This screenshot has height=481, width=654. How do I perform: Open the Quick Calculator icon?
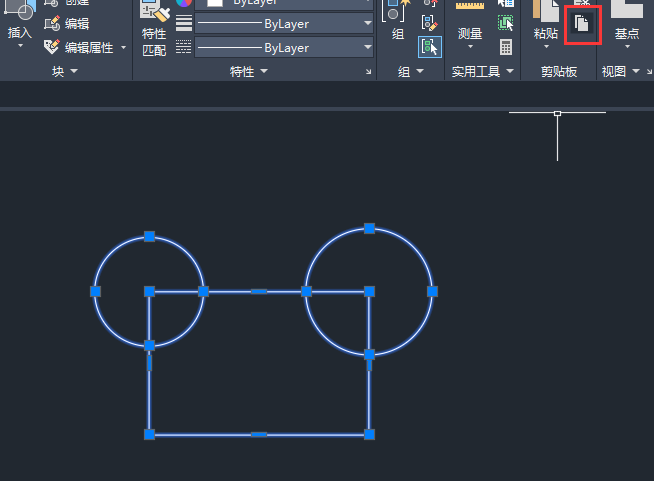pyautogui.click(x=506, y=47)
